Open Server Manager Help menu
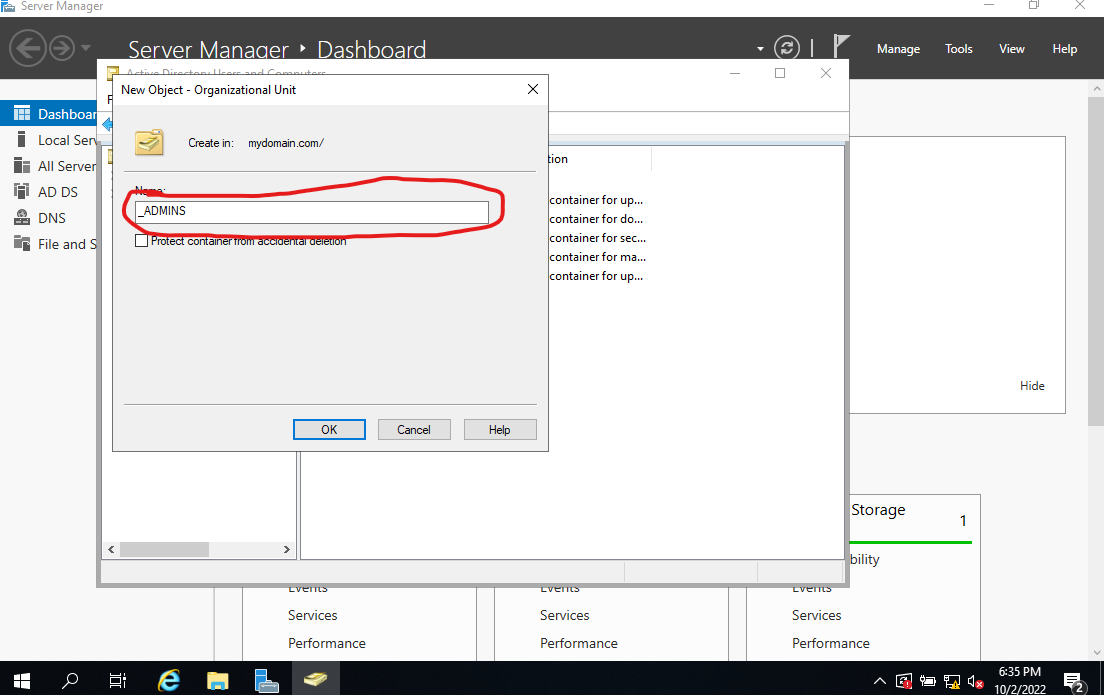Image resolution: width=1104 pixels, height=695 pixels. click(1065, 49)
